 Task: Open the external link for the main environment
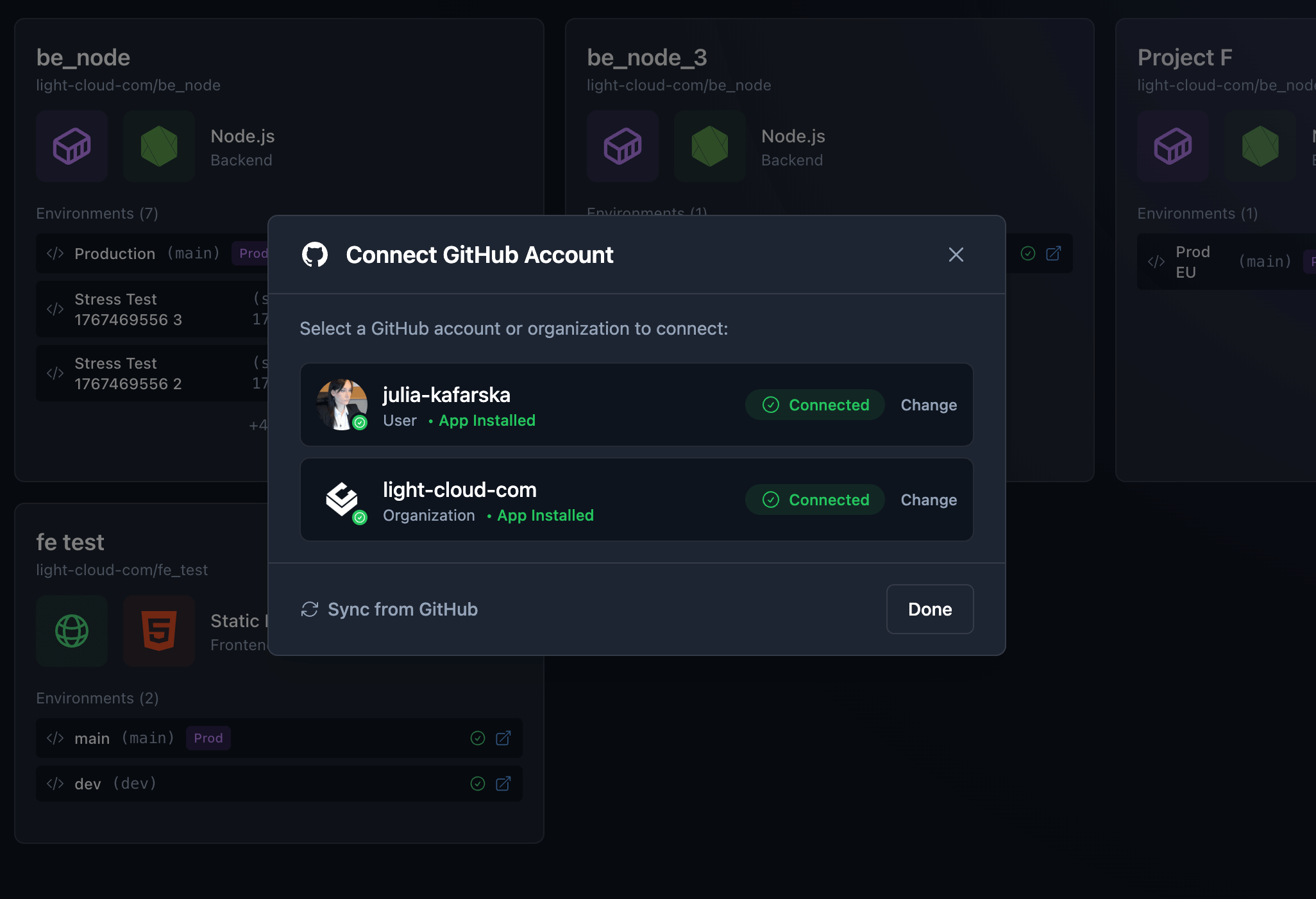click(x=503, y=738)
